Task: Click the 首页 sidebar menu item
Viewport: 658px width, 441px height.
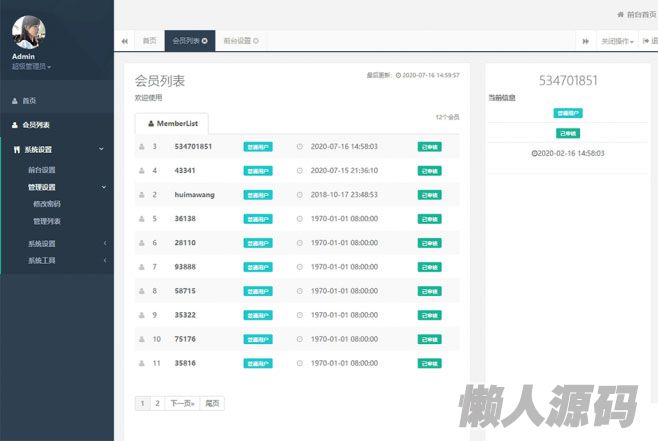Action: (x=29, y=101)
